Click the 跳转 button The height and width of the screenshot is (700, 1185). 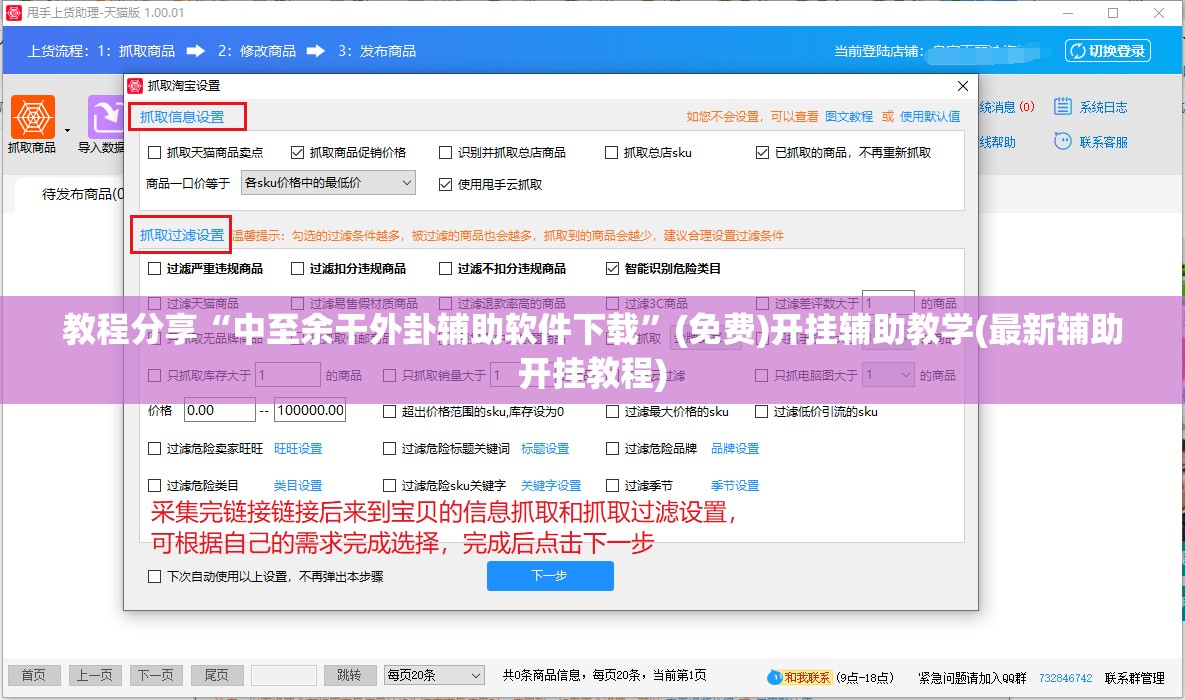click(349, 675)
